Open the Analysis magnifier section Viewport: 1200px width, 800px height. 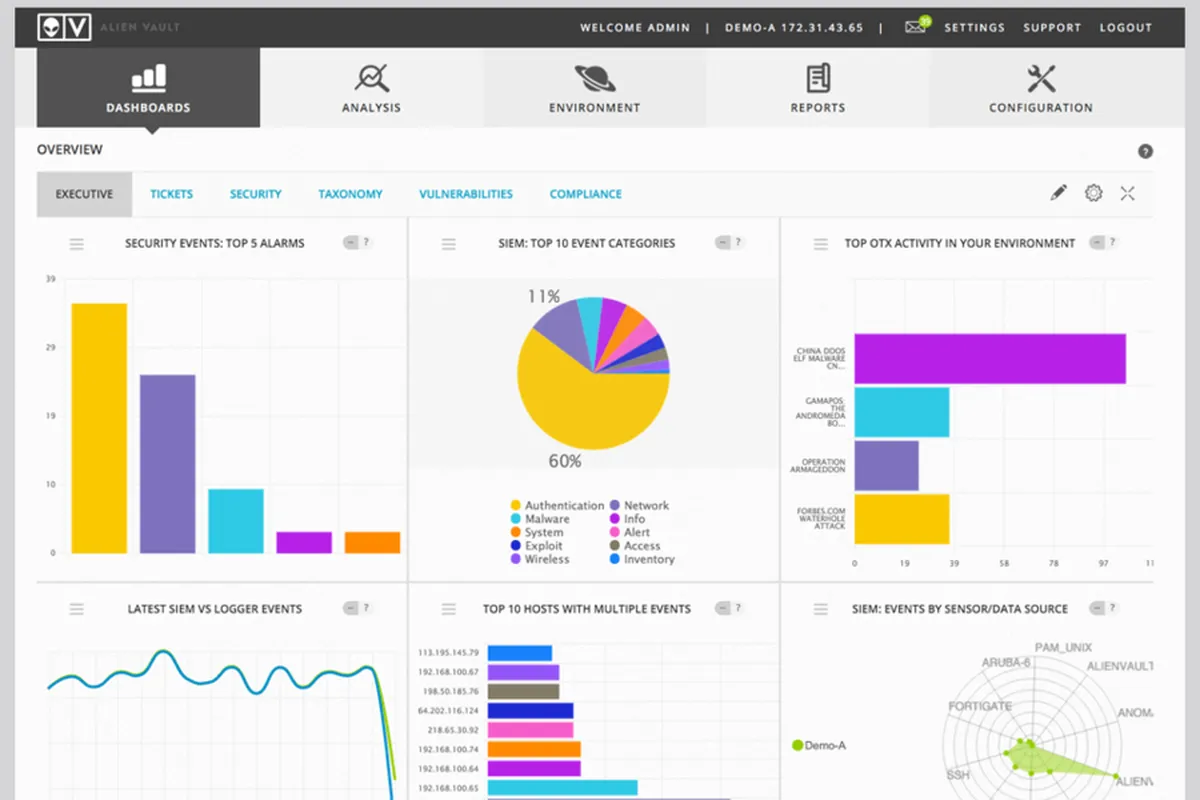[x=371, y=88]
